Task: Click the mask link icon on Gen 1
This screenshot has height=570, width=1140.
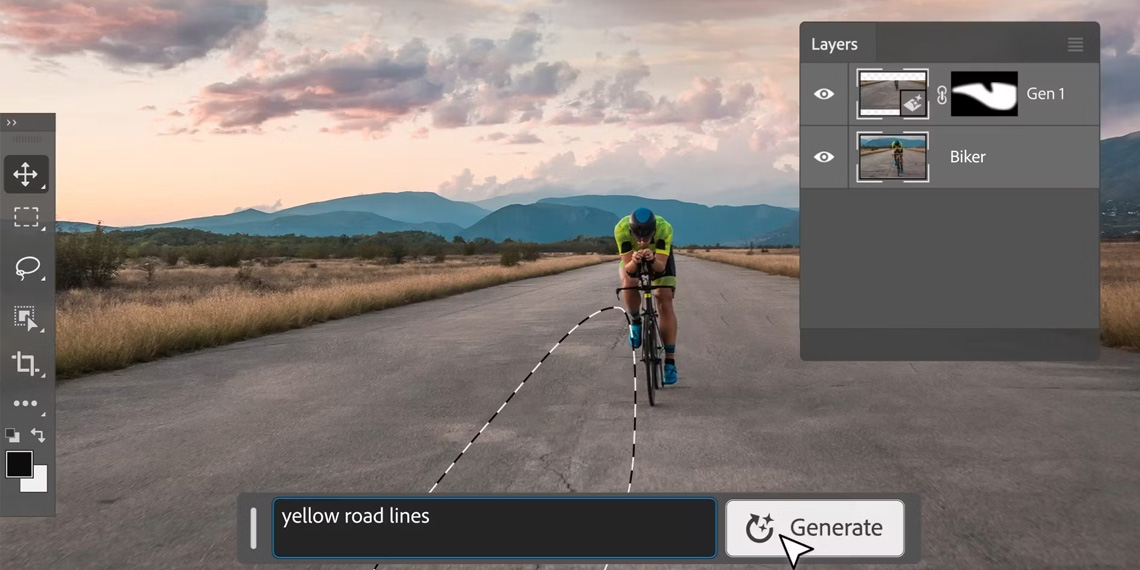Action: (x=942, y=95)
